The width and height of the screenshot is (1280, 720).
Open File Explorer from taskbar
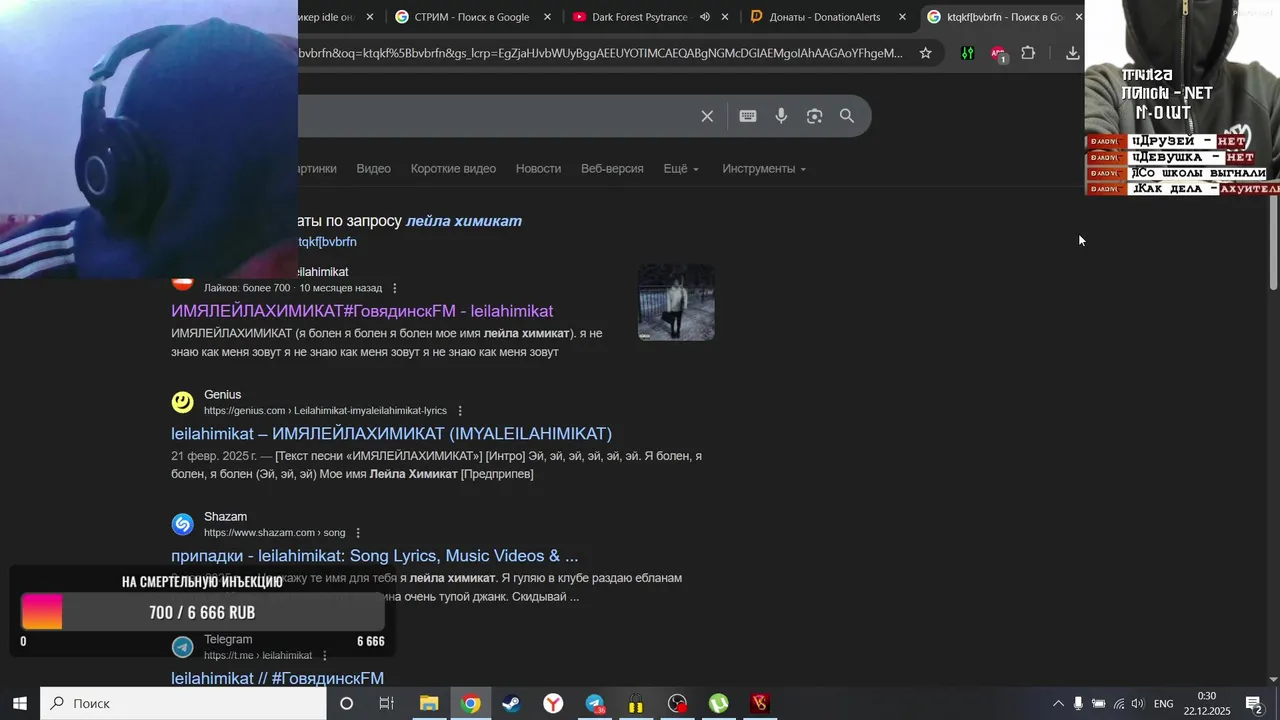[428, 703]
